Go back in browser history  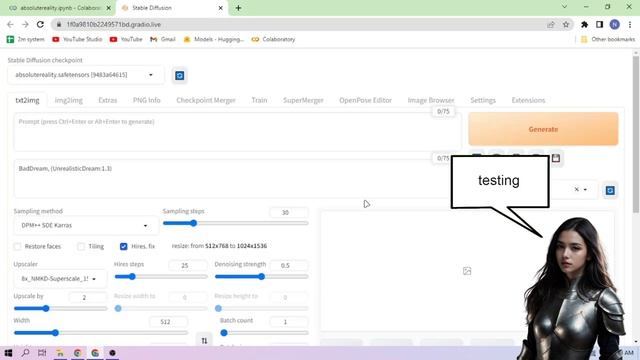click(10, 24)
